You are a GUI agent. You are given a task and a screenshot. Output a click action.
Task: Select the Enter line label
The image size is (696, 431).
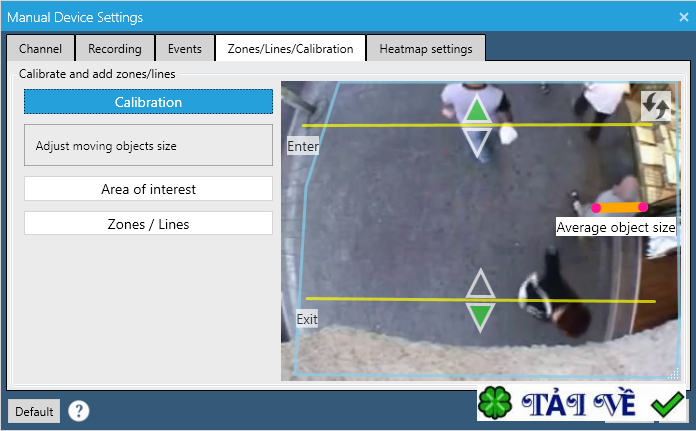pyautogui.click(x=303, y=146)
